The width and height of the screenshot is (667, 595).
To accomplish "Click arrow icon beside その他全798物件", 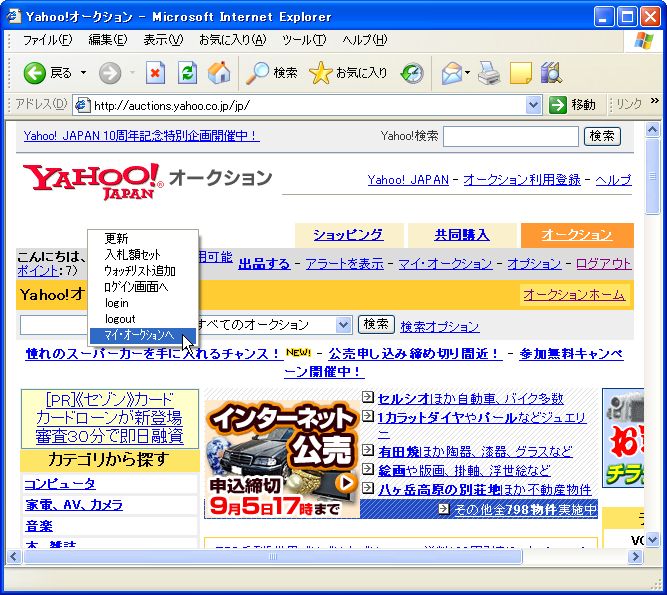I will click(444, 508).
